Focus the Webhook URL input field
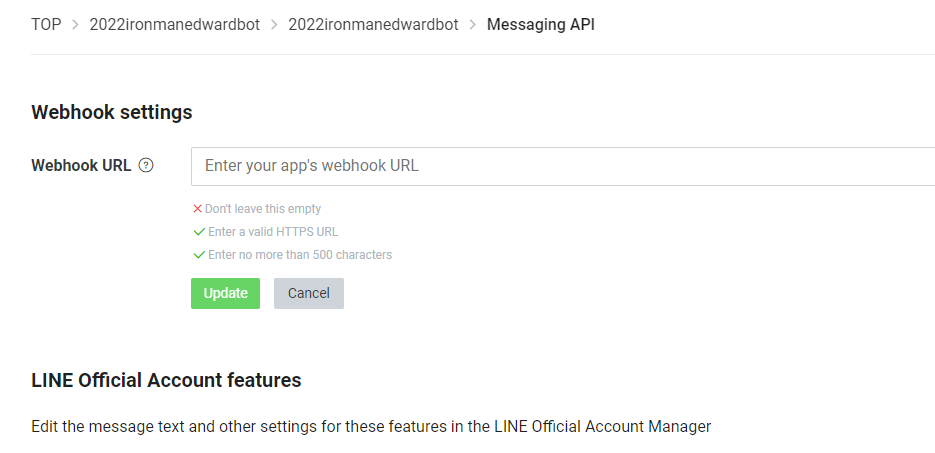Screen dimensions: 935x453 coord(562,166)
